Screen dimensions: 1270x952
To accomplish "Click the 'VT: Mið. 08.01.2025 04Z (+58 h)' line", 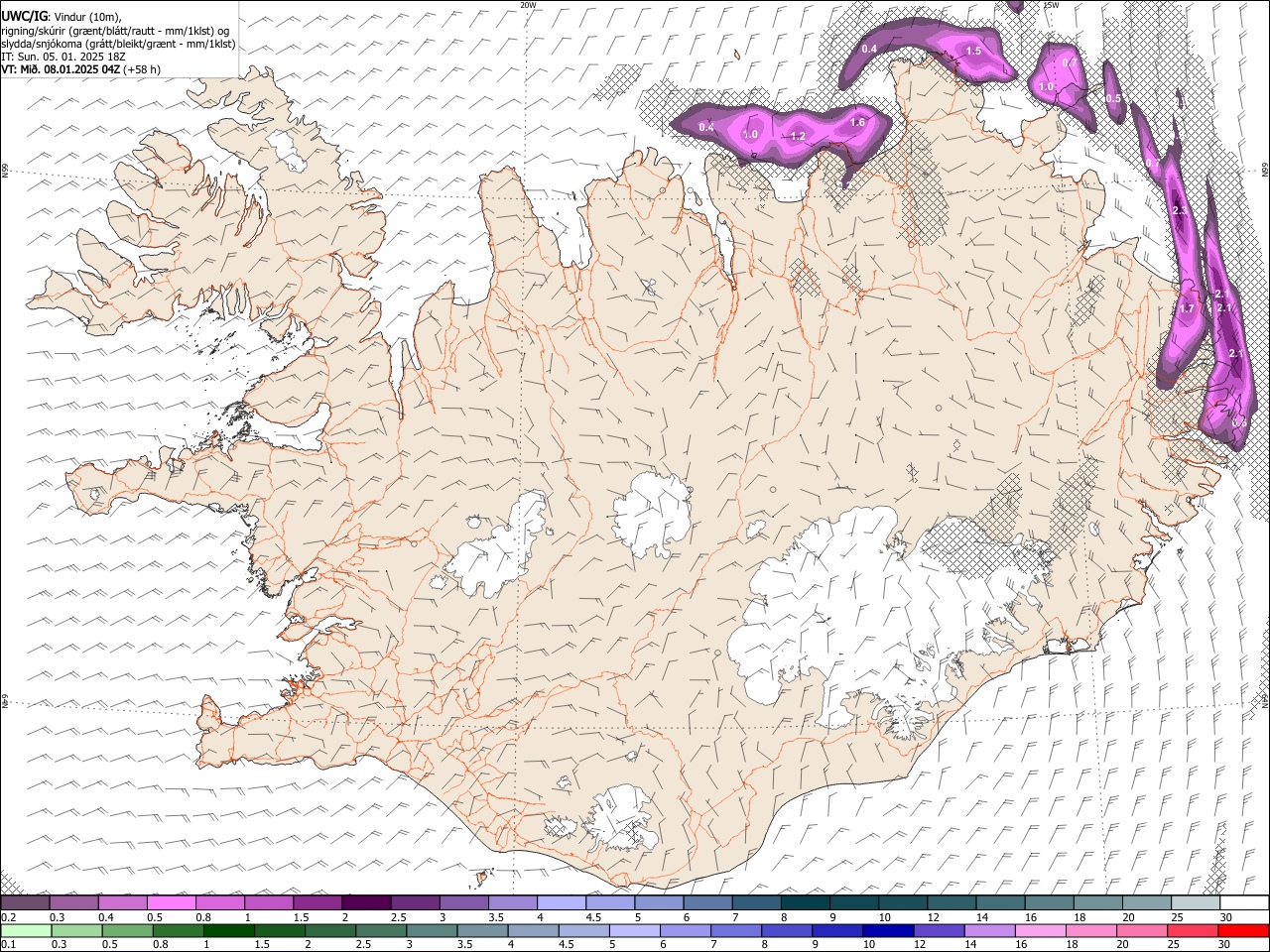I will 80,69.
